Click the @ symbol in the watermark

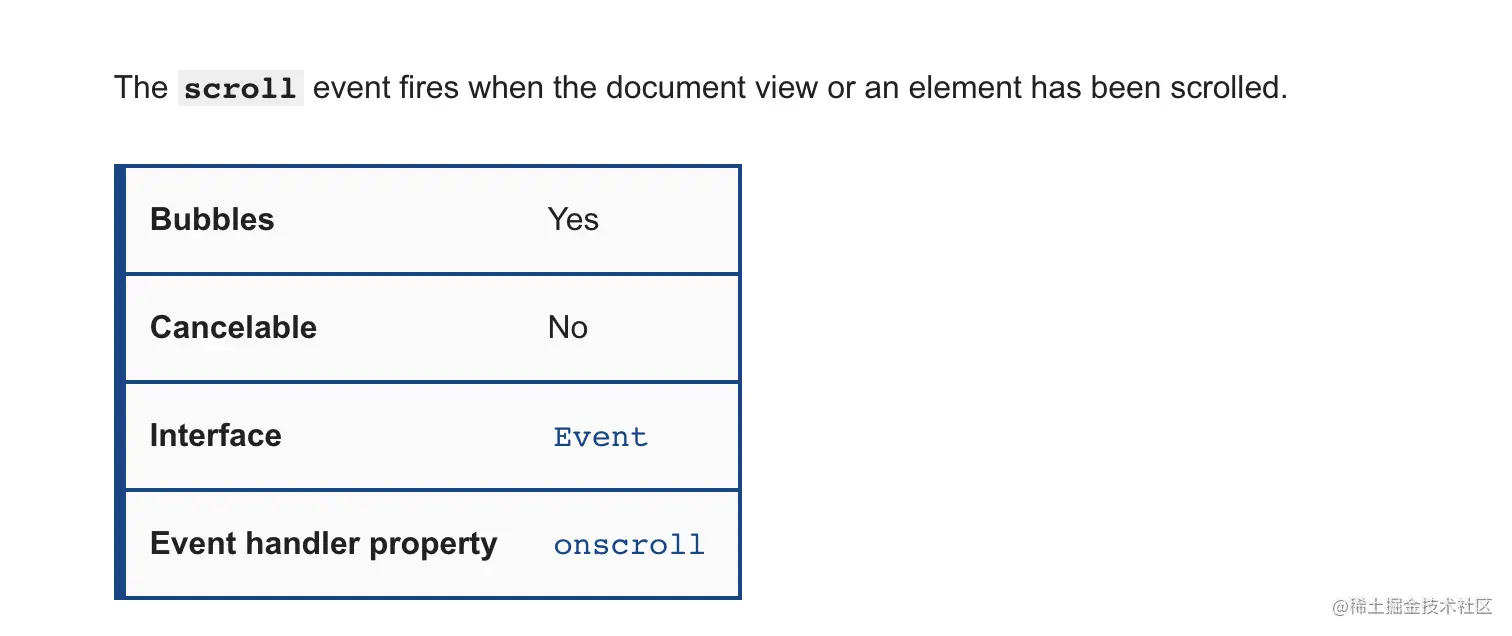pos(1340,608)
